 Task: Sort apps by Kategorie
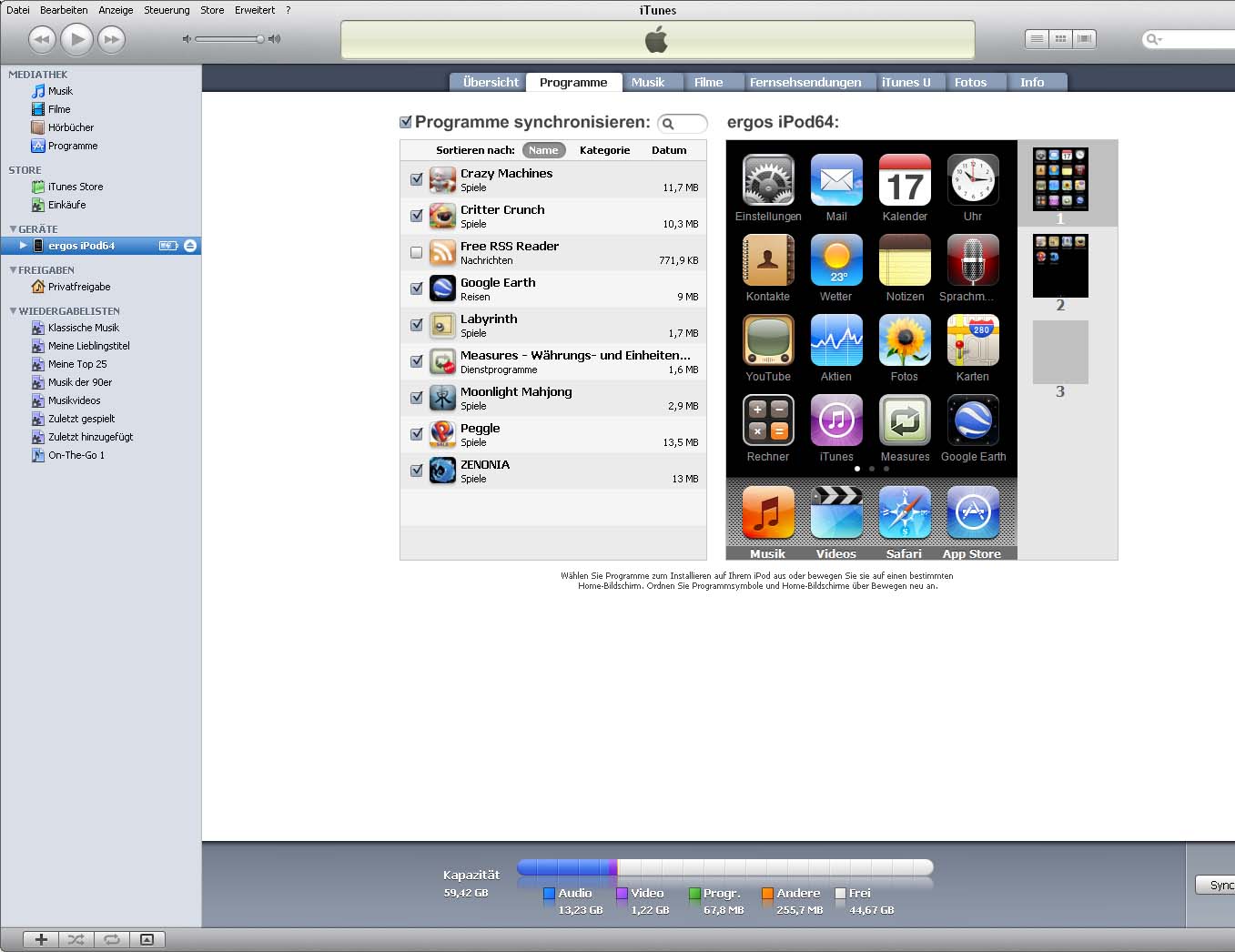[605, 150]
